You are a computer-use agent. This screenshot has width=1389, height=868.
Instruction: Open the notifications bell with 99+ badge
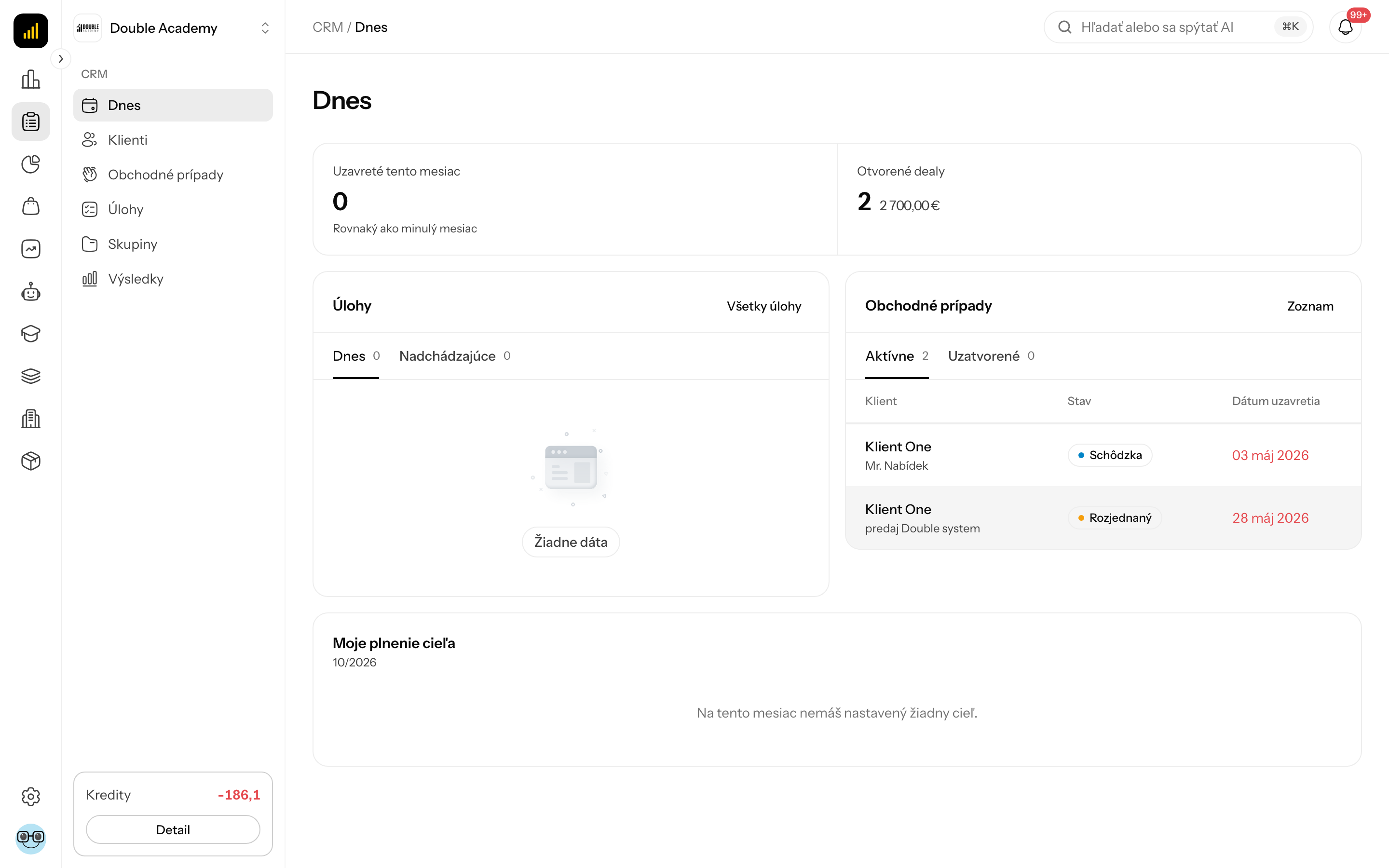coord(1346,27)
